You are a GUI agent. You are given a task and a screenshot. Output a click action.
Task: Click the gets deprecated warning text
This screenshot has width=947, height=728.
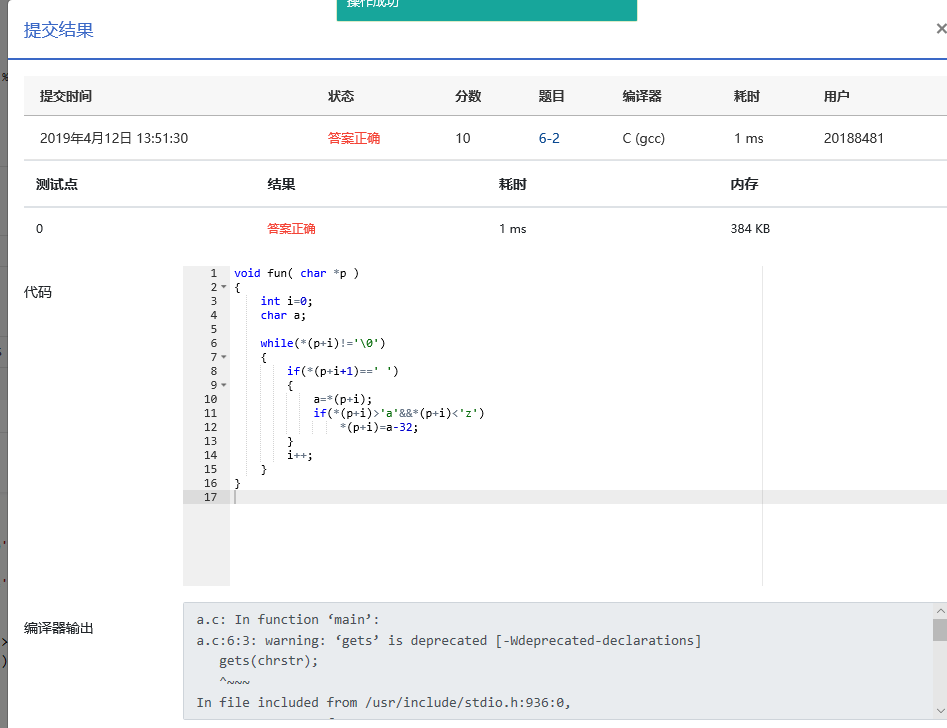[449, 640]
